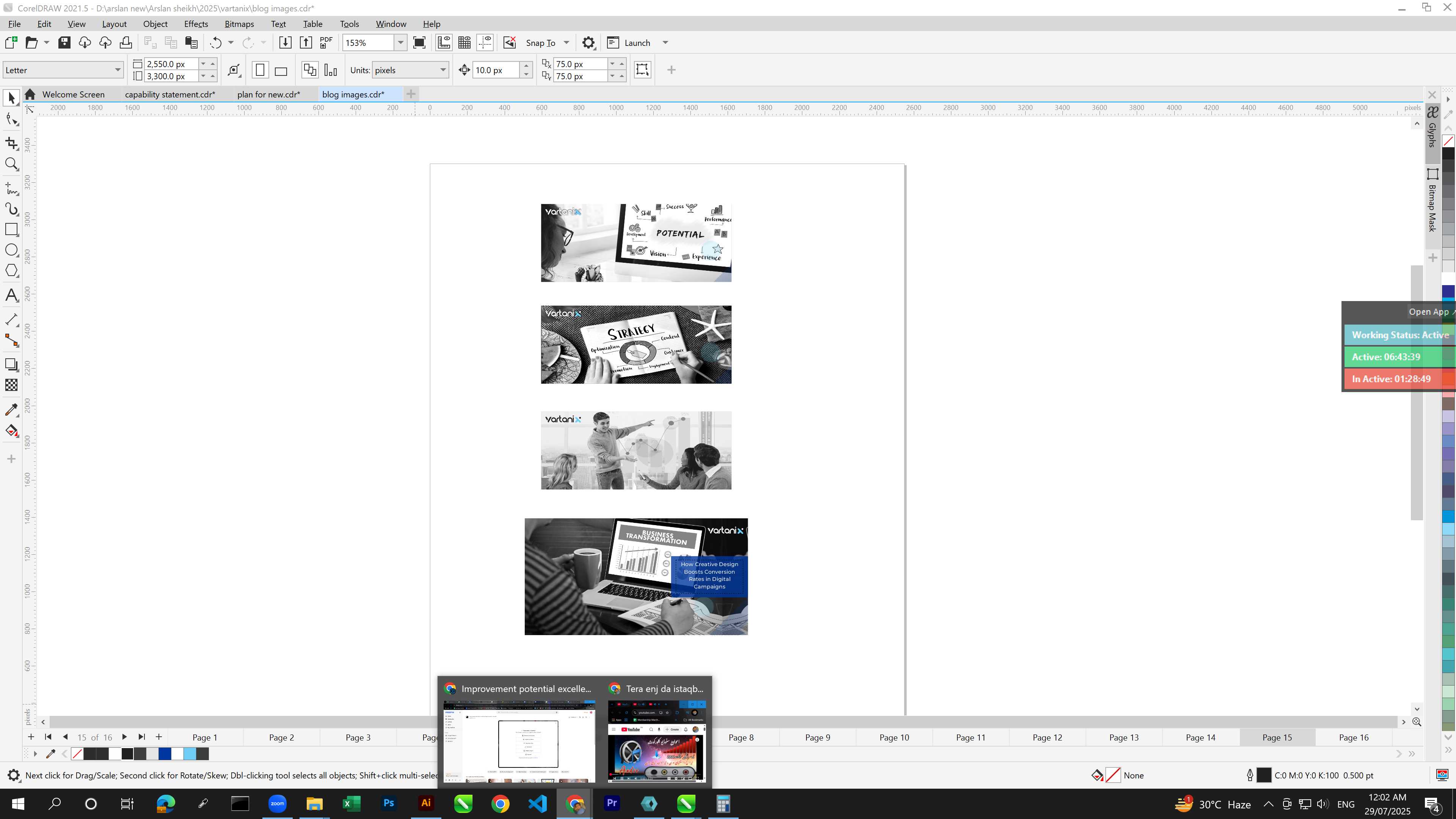Screen dimensions: 1456x819
Task: Create a new document
Action: [x=11, y=42]
